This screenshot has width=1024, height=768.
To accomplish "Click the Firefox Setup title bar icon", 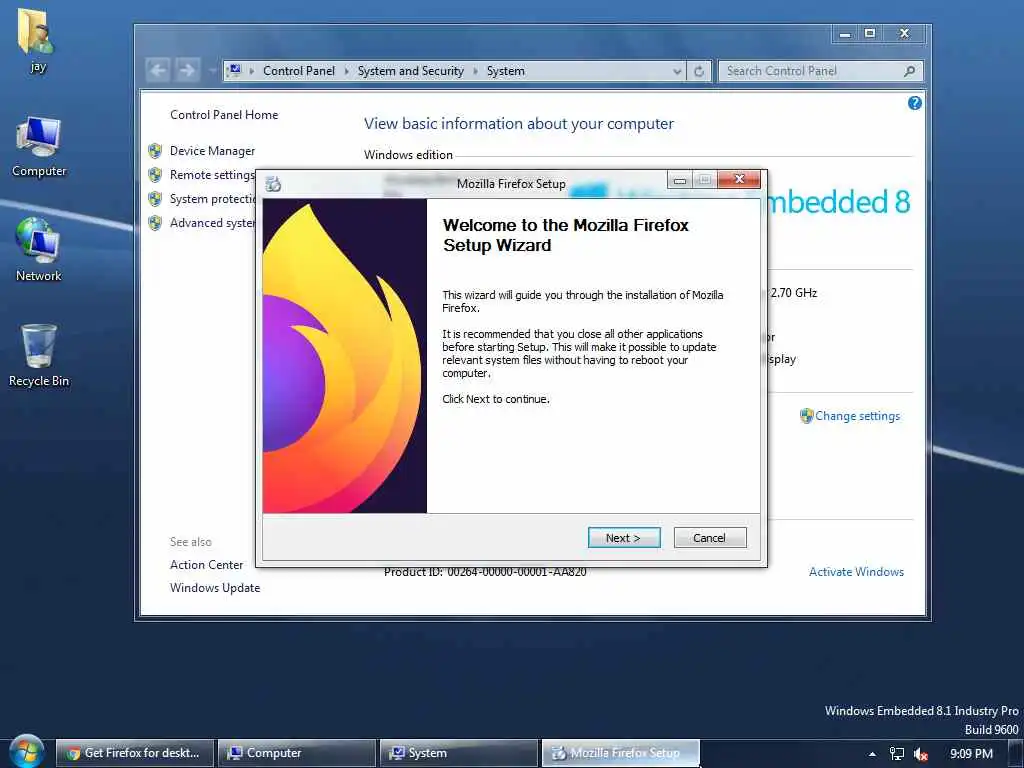I will (273, 184).
